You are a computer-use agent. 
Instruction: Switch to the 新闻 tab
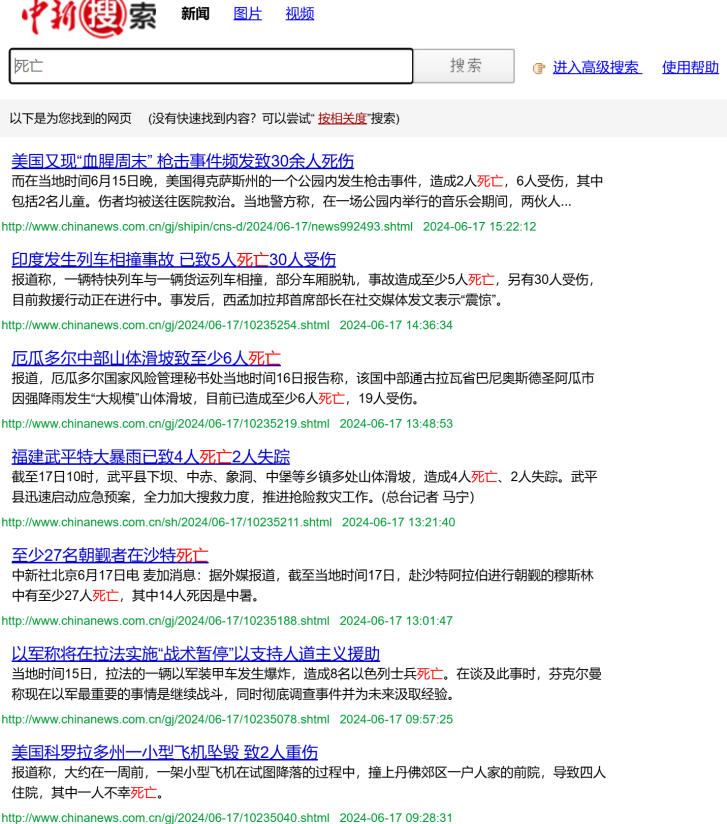195,14
